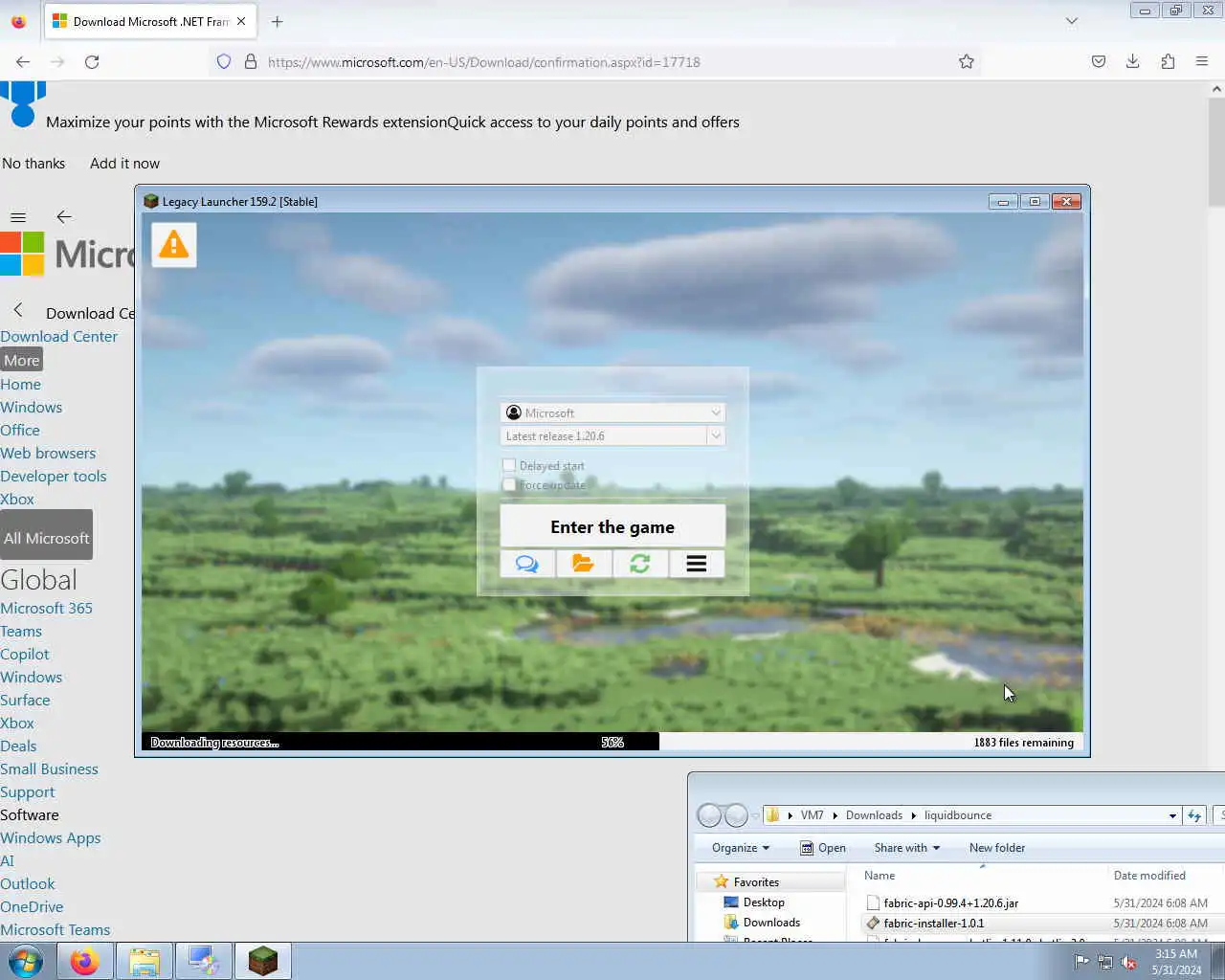Click the Microsoft page back arrow
The image size is (1225, 980).
[x=64, y=217]
